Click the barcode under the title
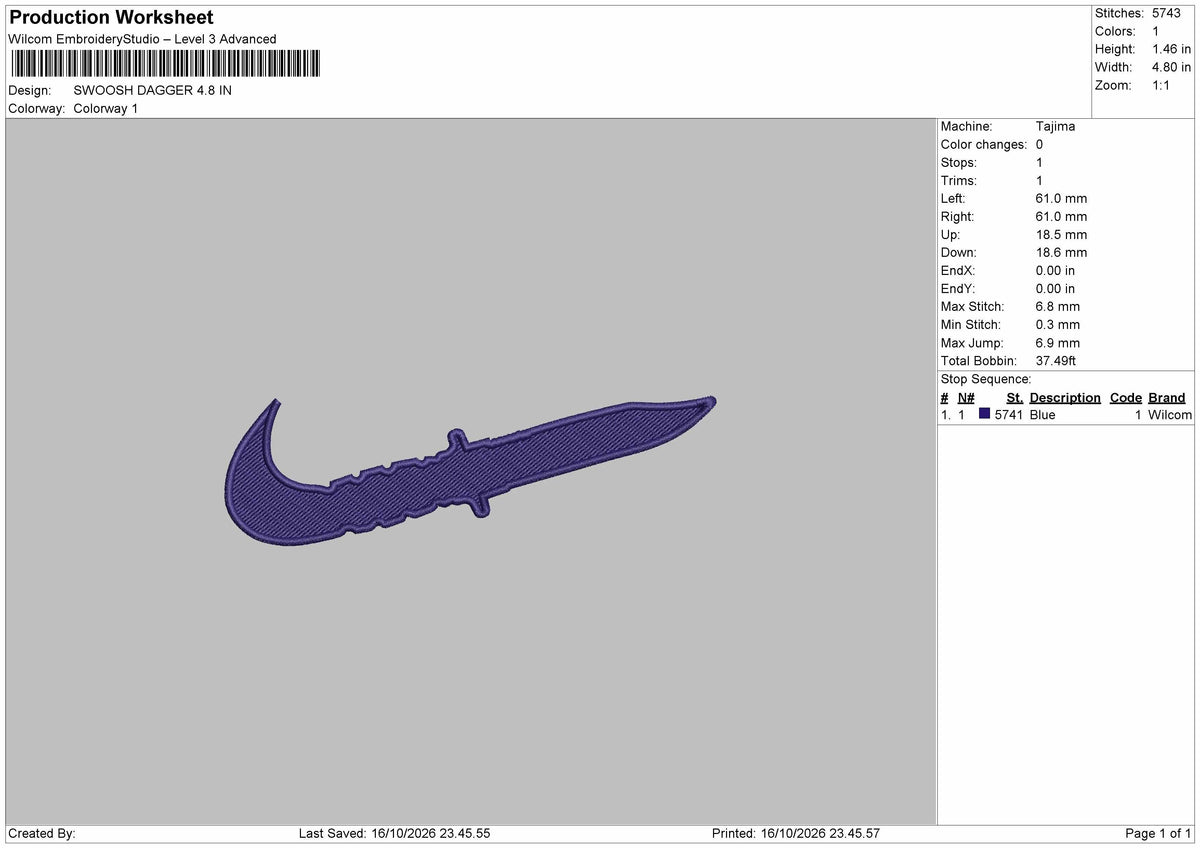 click(165, 64)
